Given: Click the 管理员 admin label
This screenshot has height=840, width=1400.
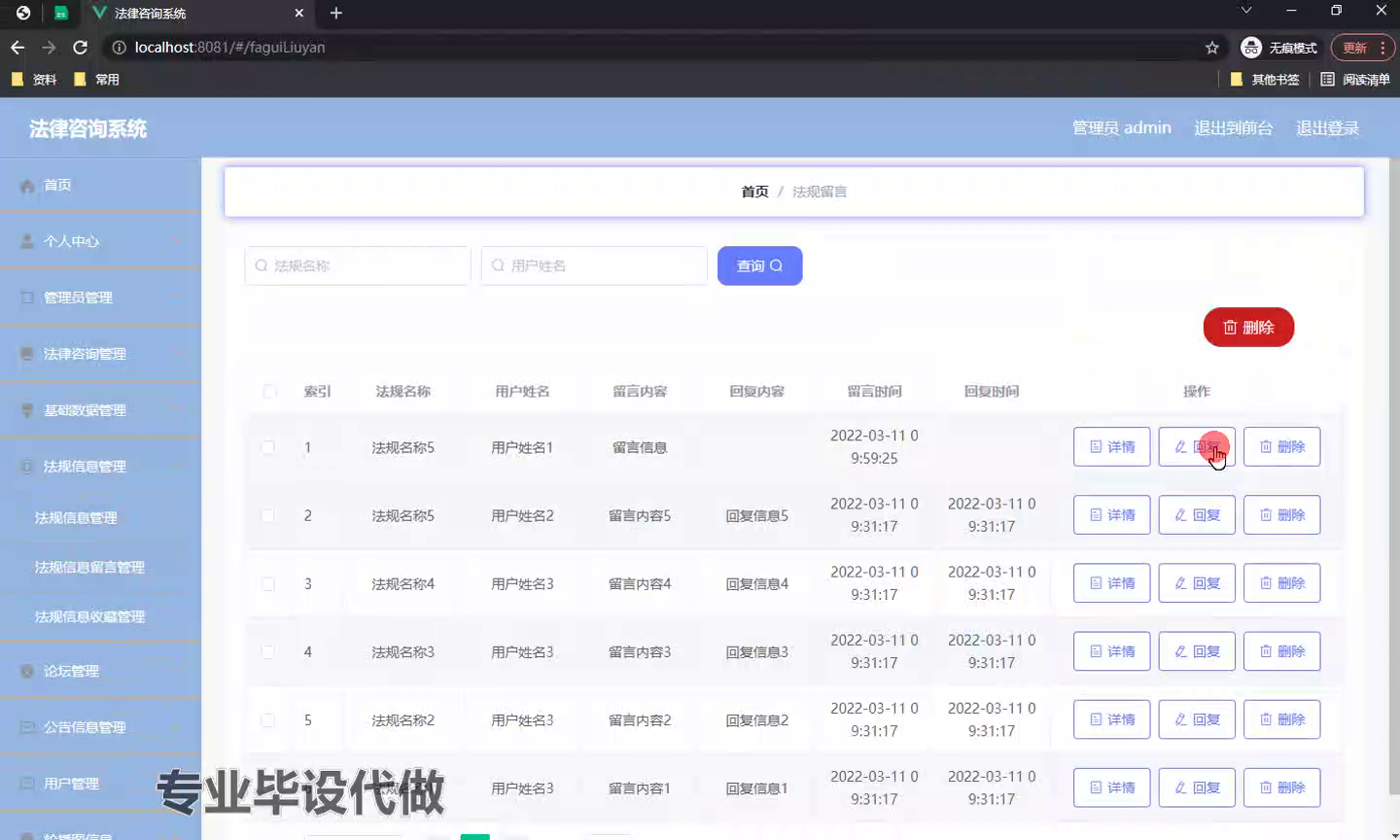Looking at the screenshot, I should pos(1121,128).
